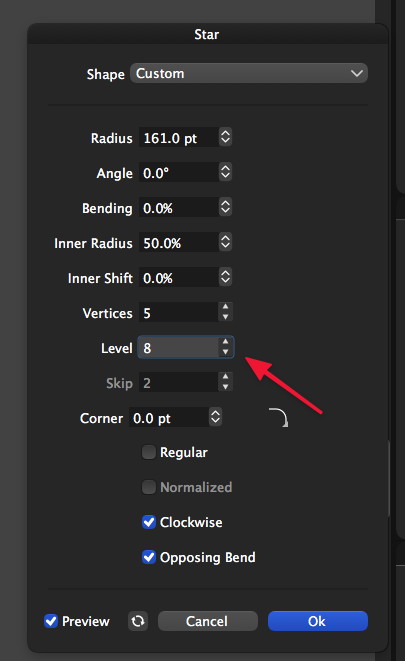Click the Inner Shift stepper arrows
Image resolution: width=405 pixels, height=661 pixels.
coord(225,277)
